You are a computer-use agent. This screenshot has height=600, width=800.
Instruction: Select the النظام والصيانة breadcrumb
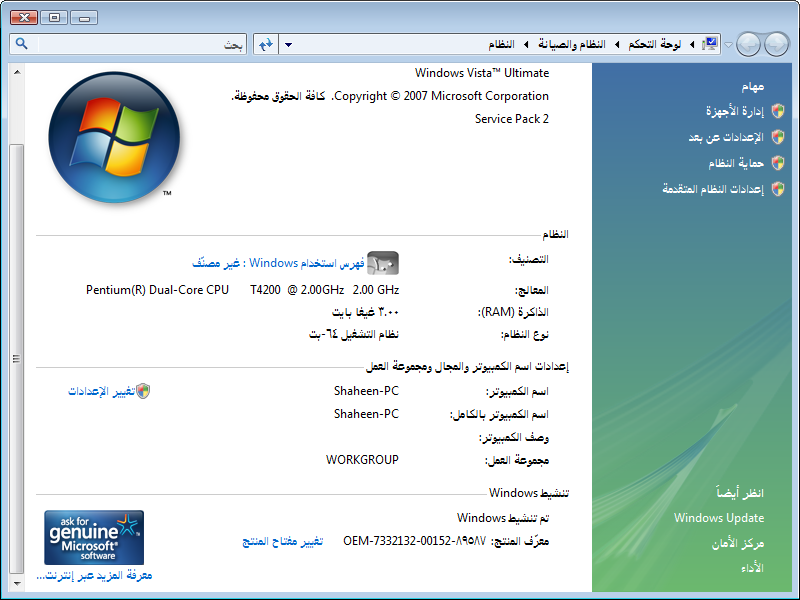(x=571, y=44)
